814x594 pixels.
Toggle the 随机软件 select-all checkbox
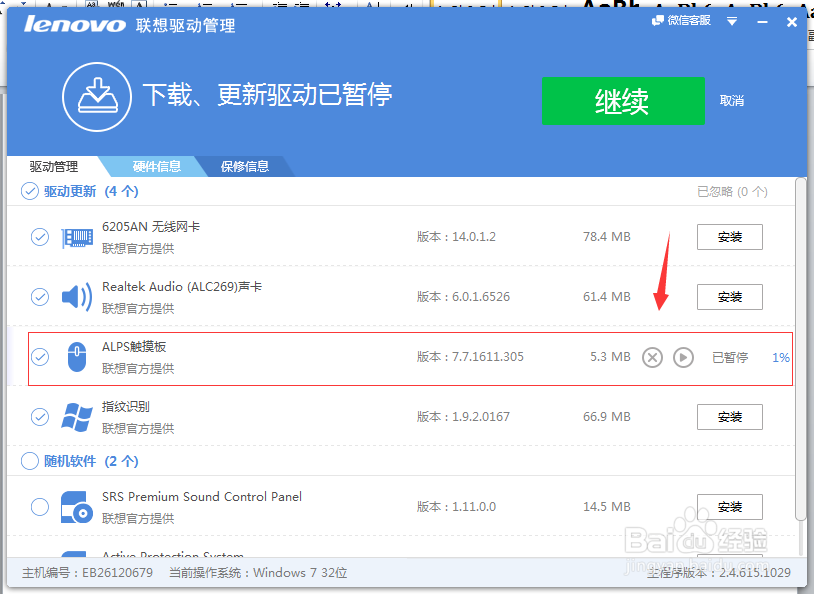[x=30, y=461]
